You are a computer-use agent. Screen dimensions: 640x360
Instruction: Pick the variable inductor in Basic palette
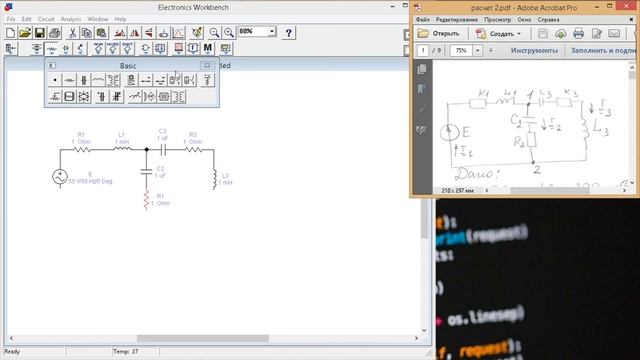pyautogui.click(x=134, y=97)
